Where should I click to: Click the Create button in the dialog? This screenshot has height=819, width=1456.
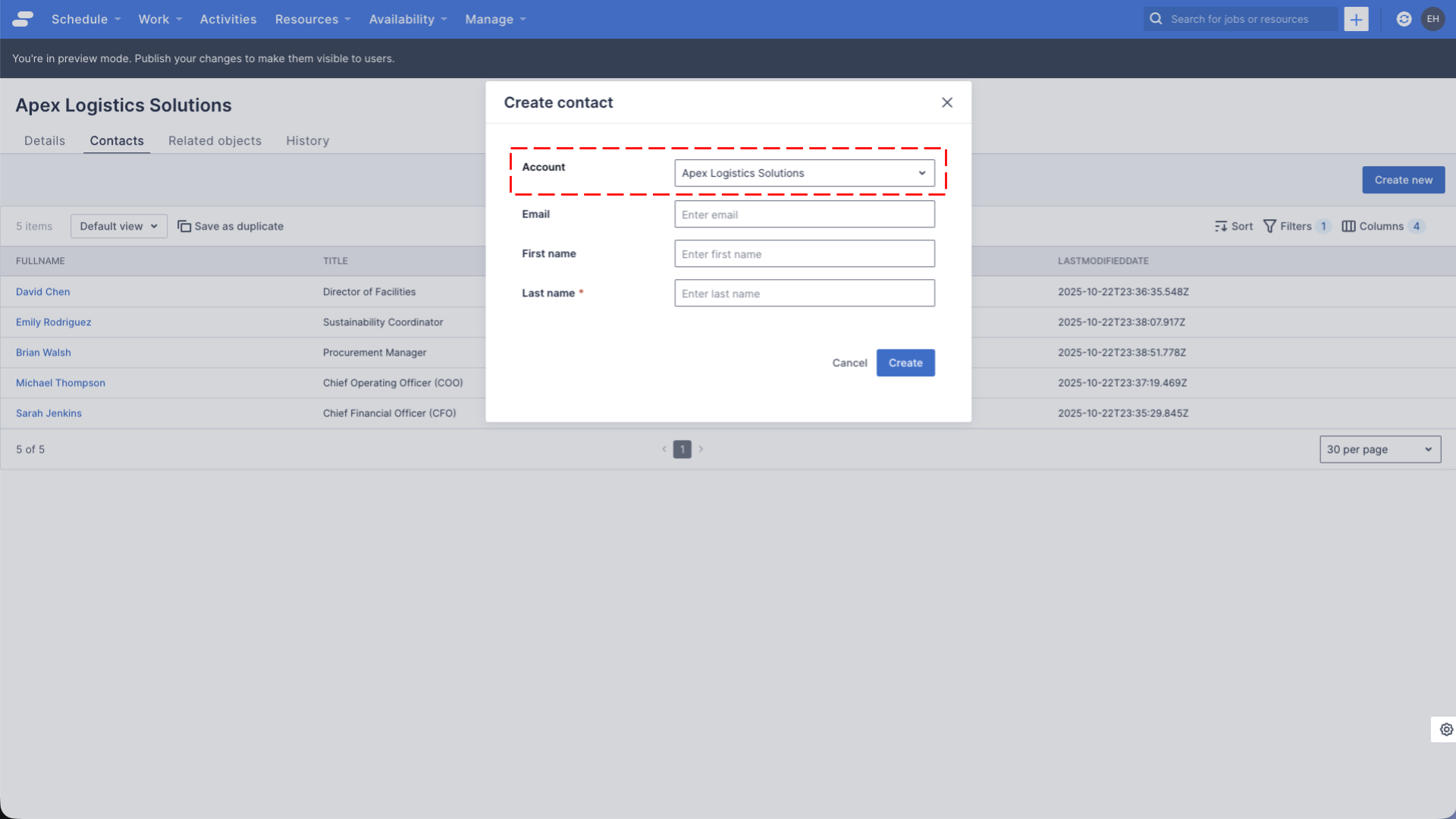pyautogui.click(x=905, y=362)
